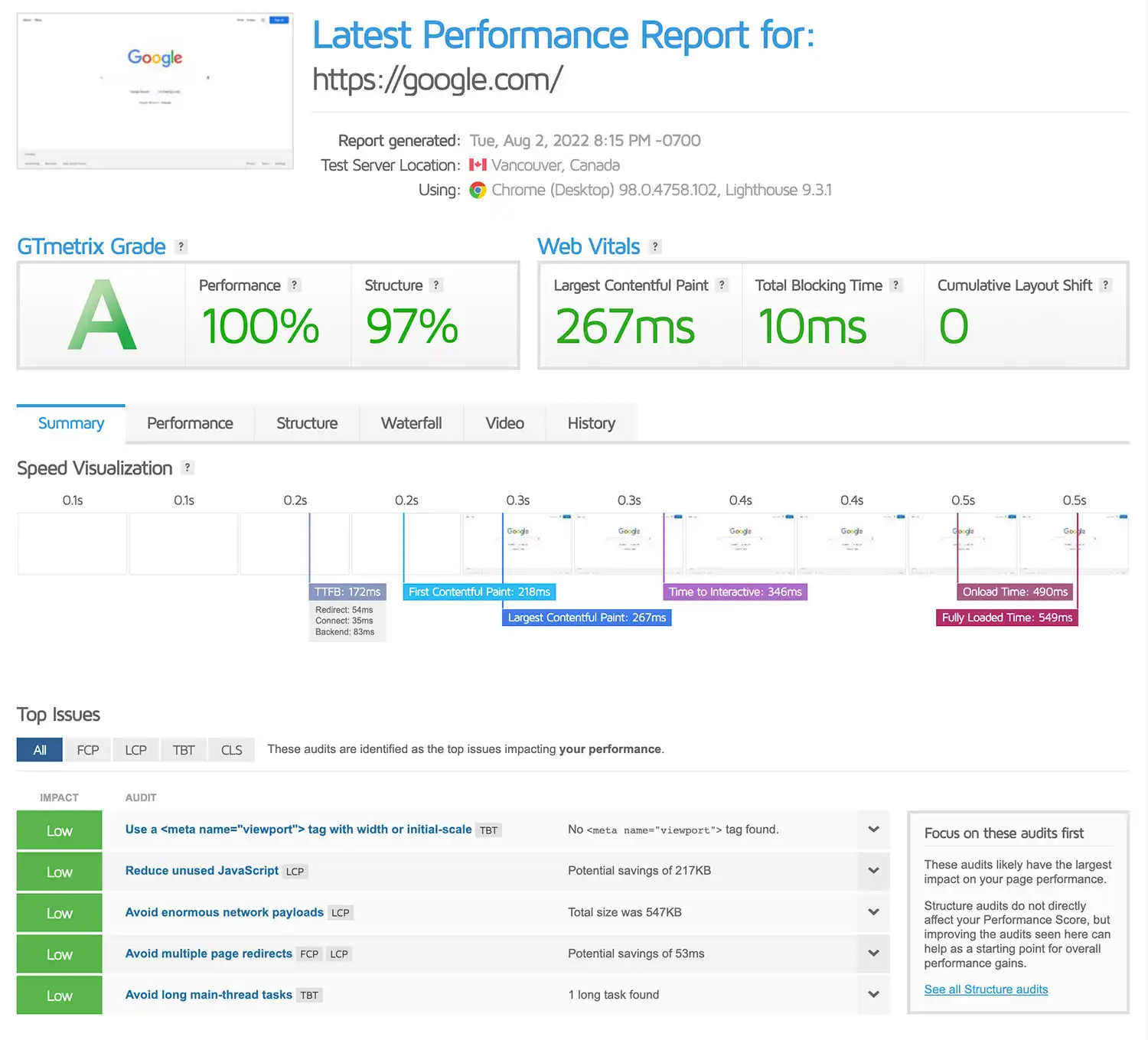Click the TTFB: 172ms timeline marker
The height and width of the screenshot is (1040, 1148).
pyautogui.click(x=347, y=592)
